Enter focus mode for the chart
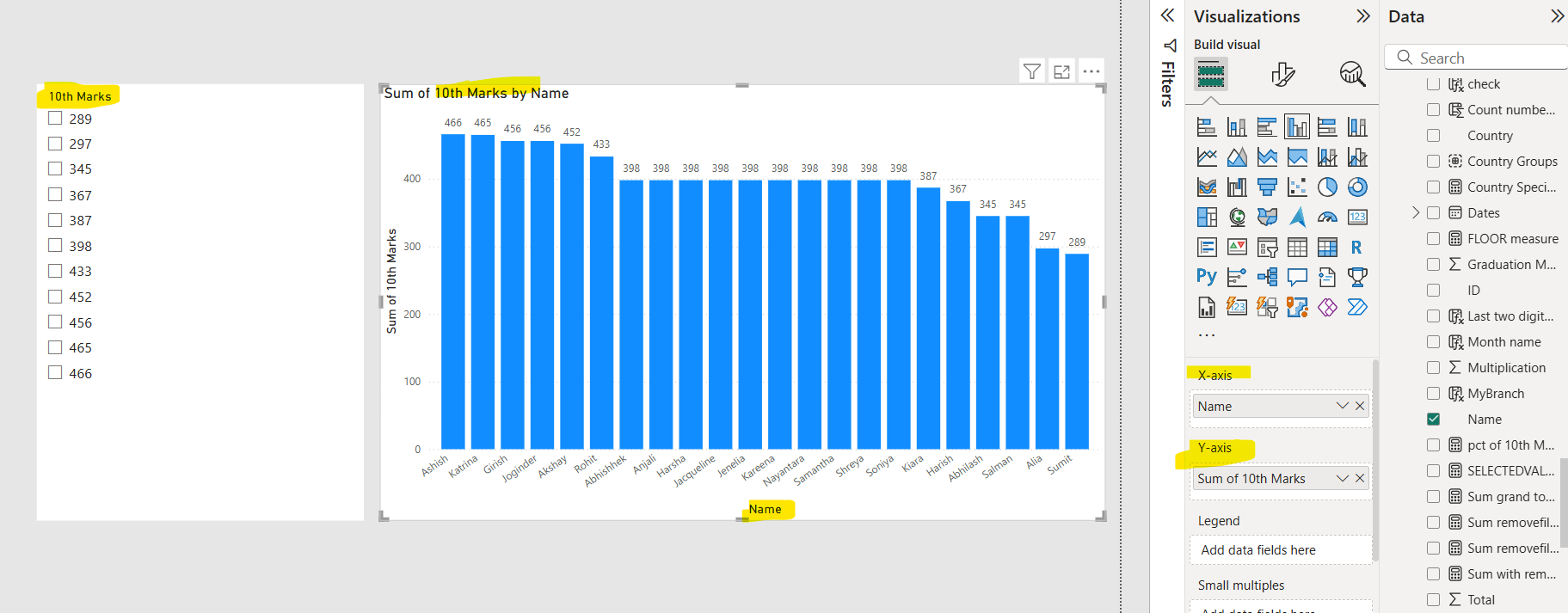 (1062, 71)
